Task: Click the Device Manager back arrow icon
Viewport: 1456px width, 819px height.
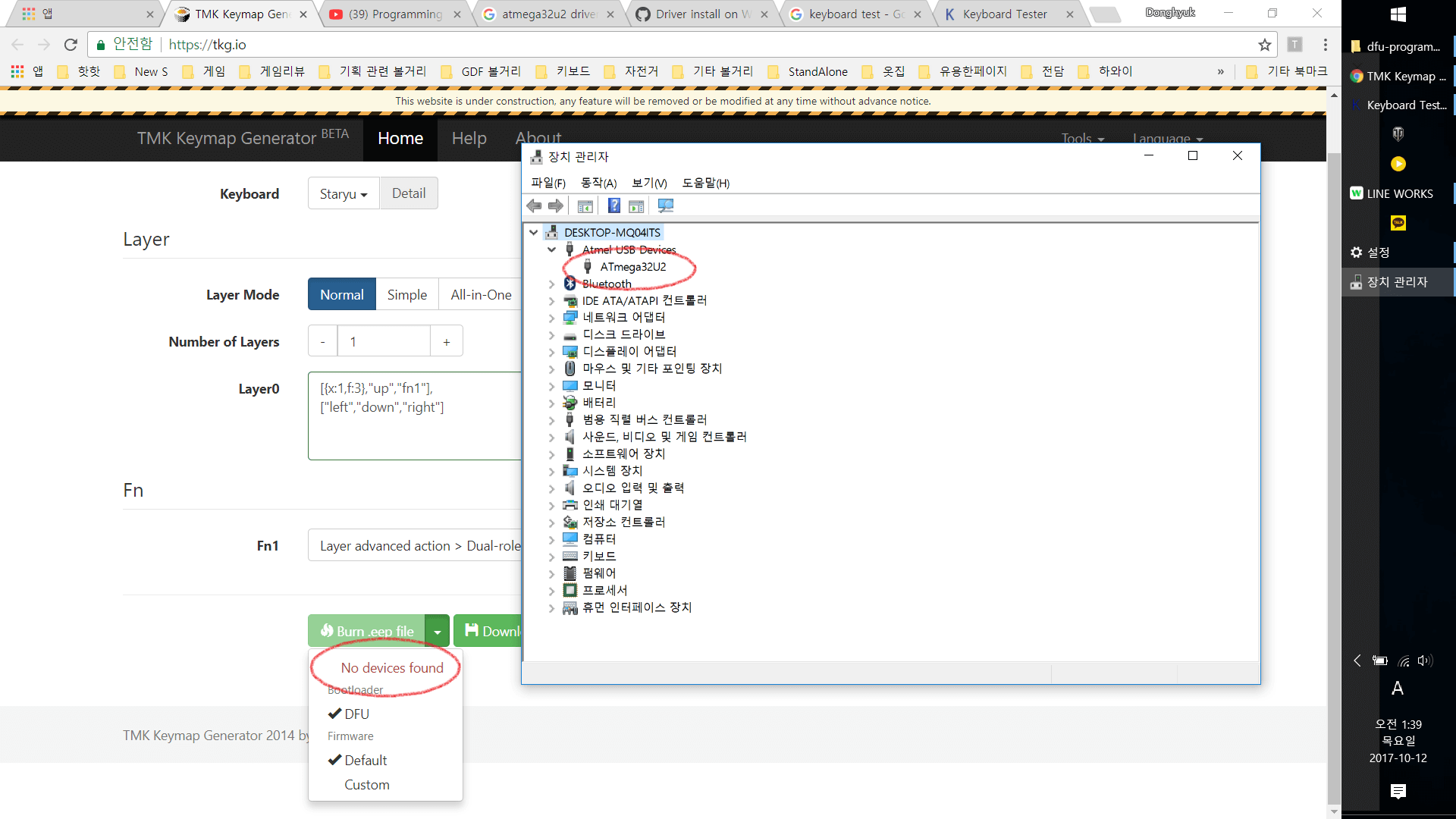Action: 534,206
